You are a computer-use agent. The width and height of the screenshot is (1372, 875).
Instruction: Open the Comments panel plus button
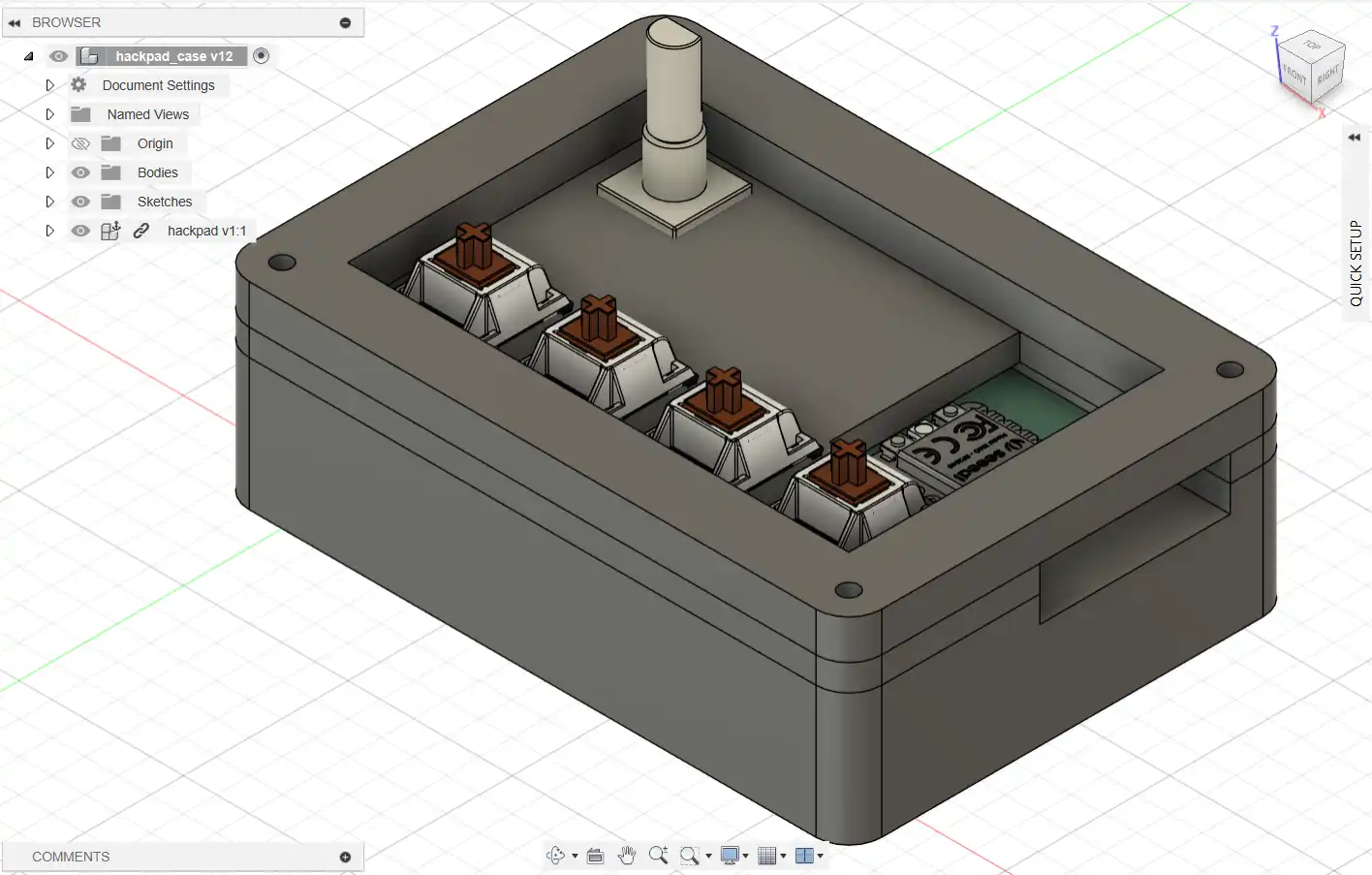(x=345, y=857)
